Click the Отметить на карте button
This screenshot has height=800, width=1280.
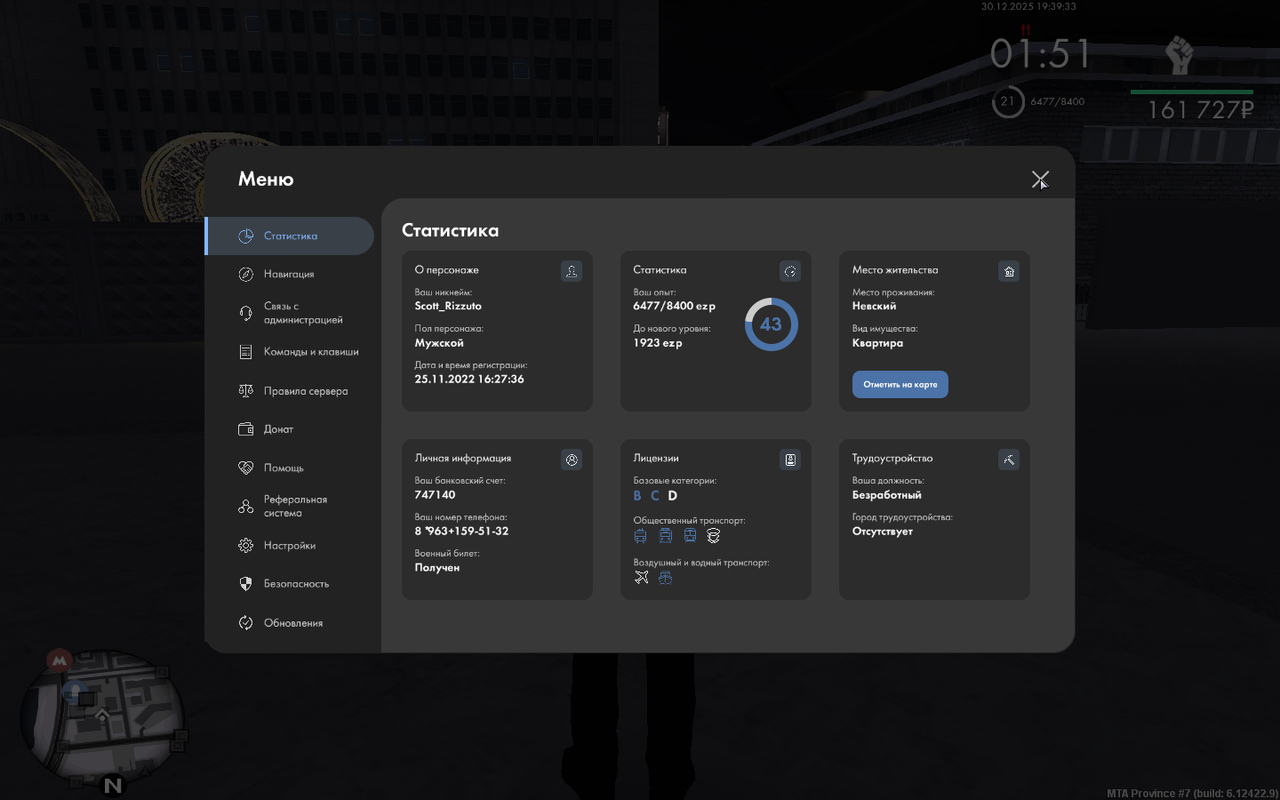(x=900, y=384)
